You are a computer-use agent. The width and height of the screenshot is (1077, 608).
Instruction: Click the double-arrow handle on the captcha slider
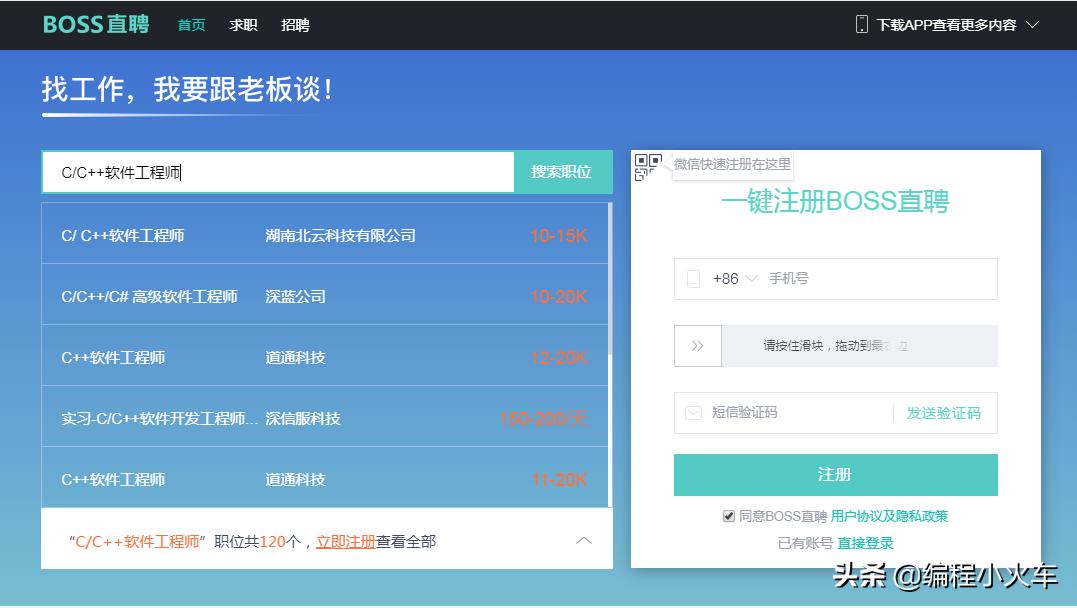click(698, 345)
